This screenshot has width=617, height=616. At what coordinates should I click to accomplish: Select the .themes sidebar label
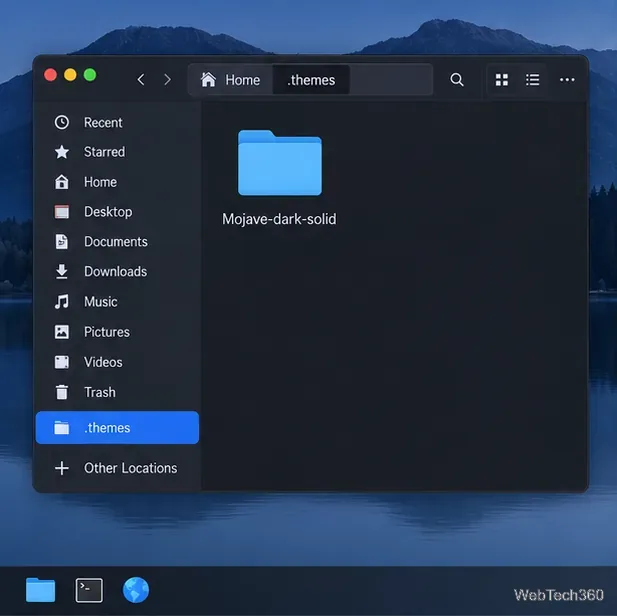coord(107,428)
